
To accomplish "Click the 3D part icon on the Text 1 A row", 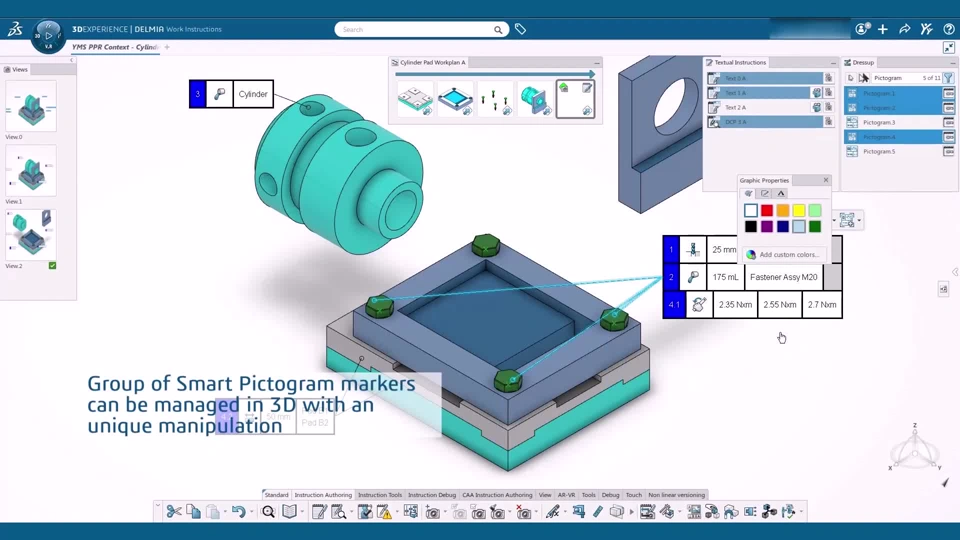I will pos(816,92).
